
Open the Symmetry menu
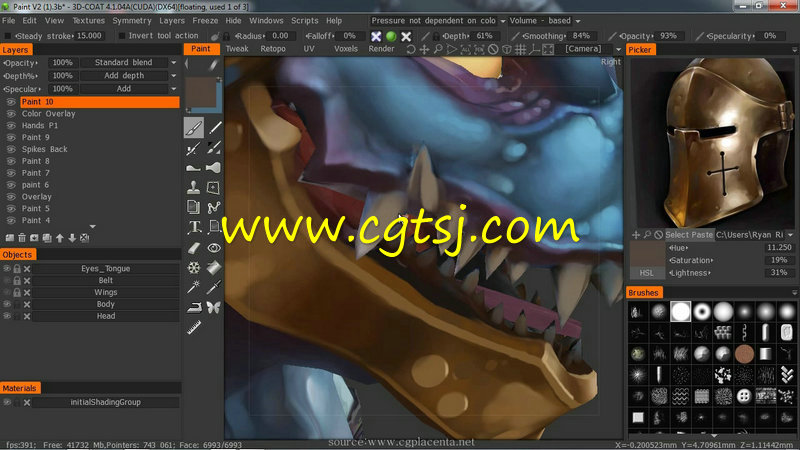pos(132,21)
